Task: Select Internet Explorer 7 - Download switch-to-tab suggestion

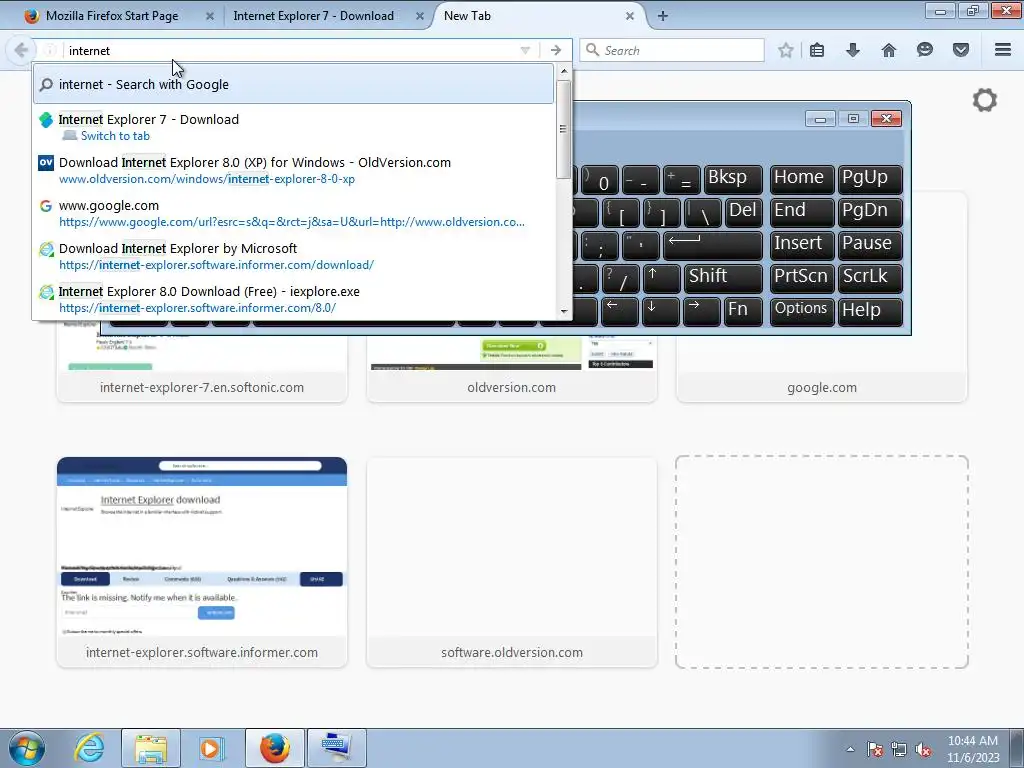Action: (x=293, y=127)
